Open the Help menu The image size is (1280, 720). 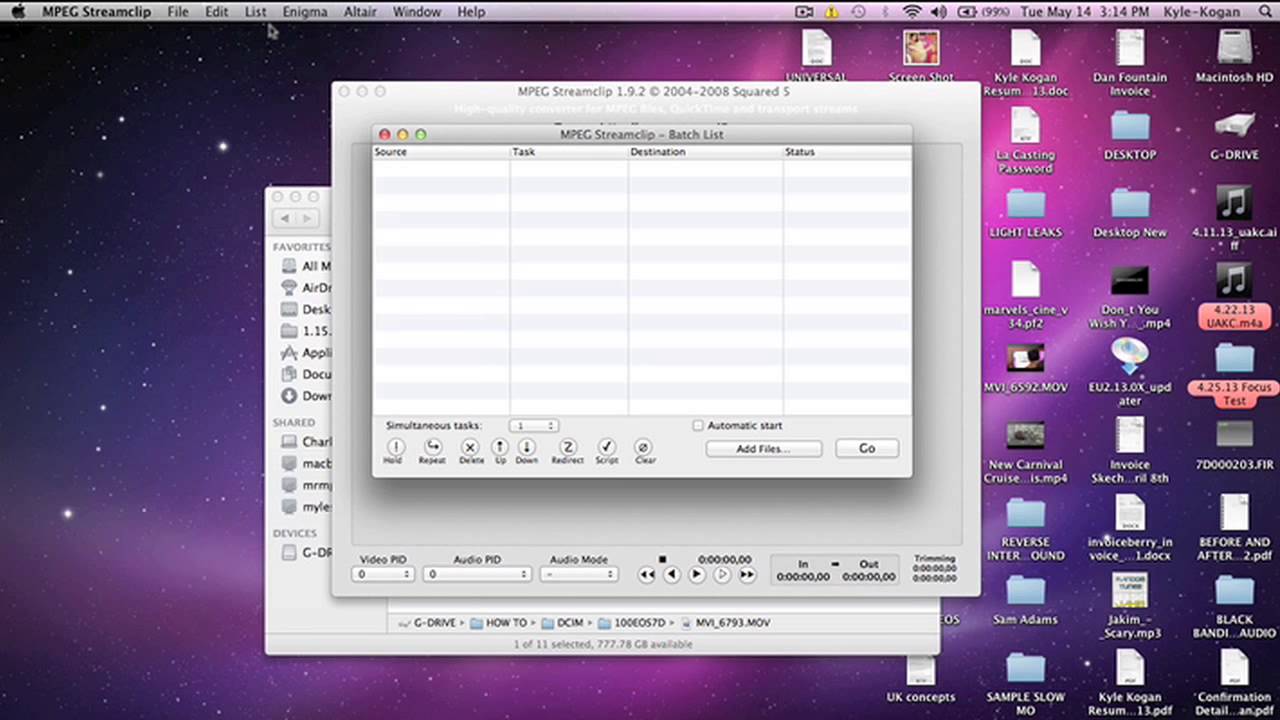471,12
